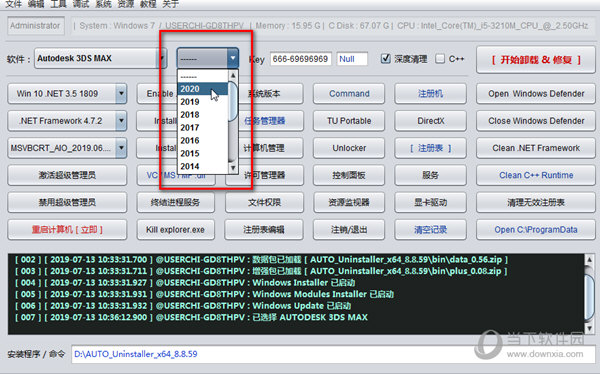Click the 终结进程服务 button

coord(176,203)
